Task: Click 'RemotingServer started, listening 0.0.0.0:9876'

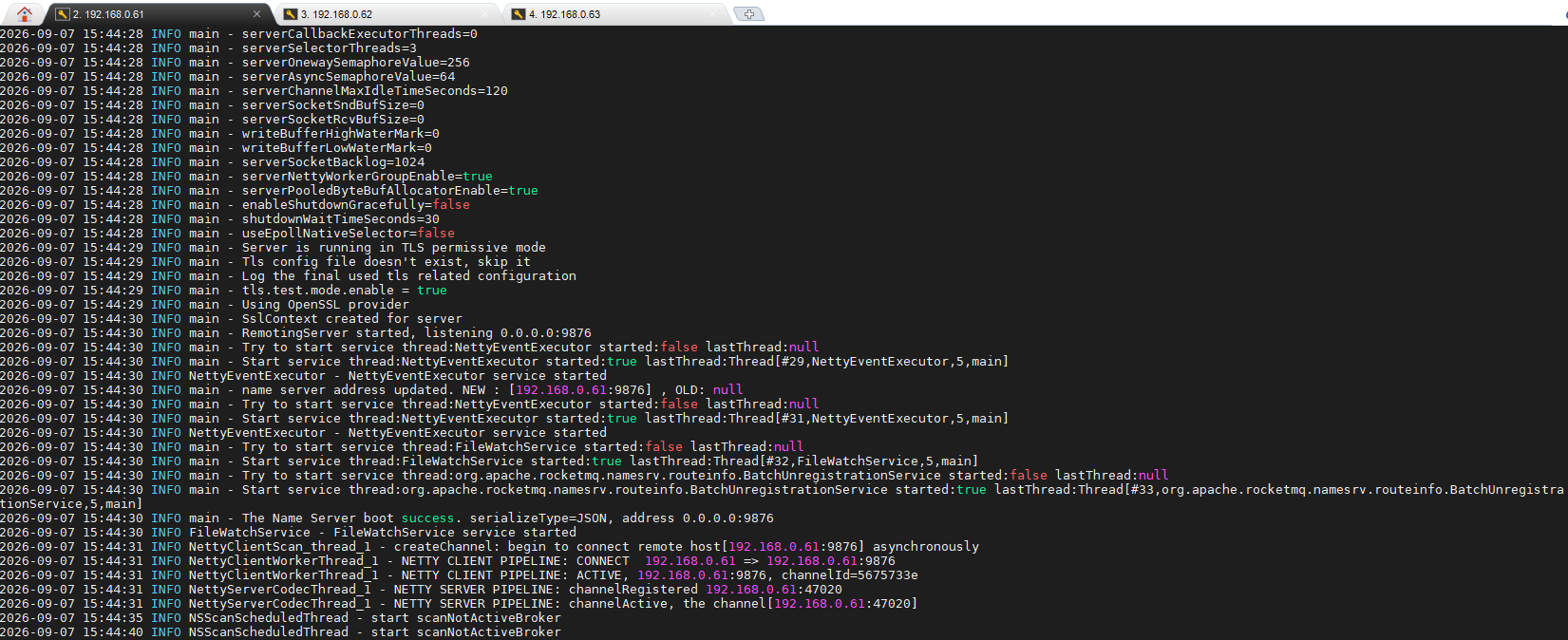Action: (x=417, y=333)
